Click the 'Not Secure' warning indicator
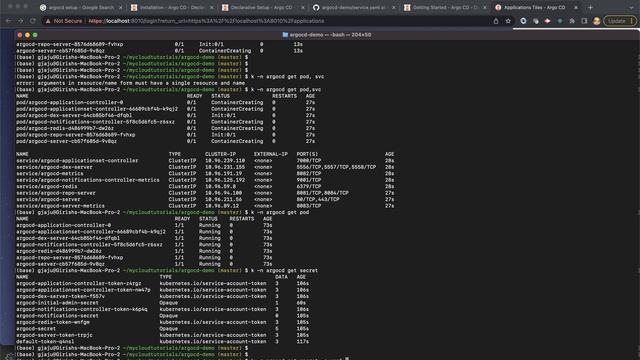Screen dimensions: 640x360 point(64,21)
